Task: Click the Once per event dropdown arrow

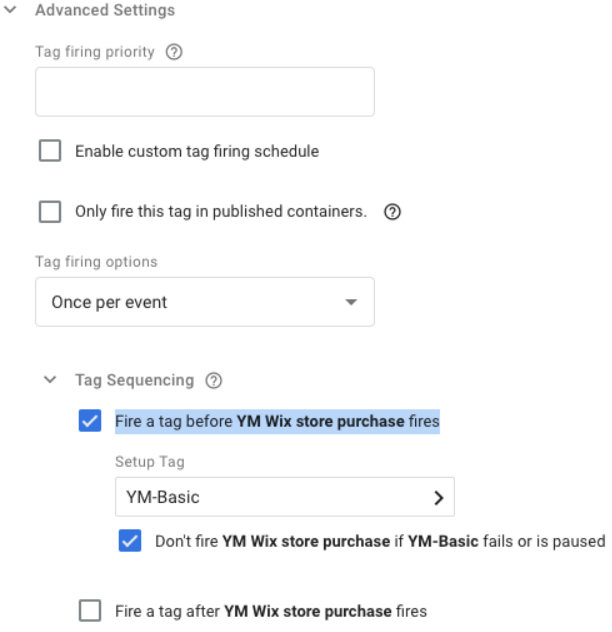Action: pos(351,302)
